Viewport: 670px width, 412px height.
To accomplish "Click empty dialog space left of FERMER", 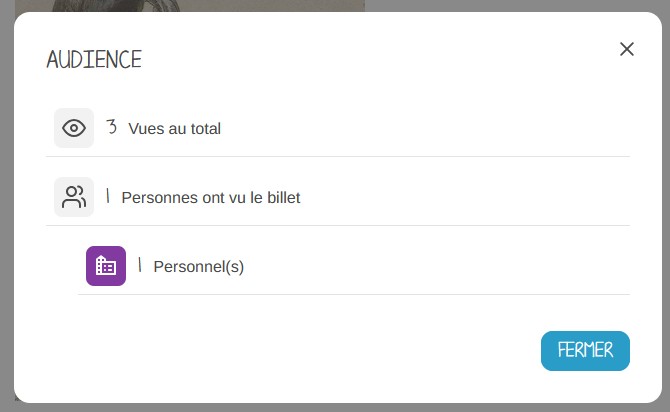I will [300, 351].
